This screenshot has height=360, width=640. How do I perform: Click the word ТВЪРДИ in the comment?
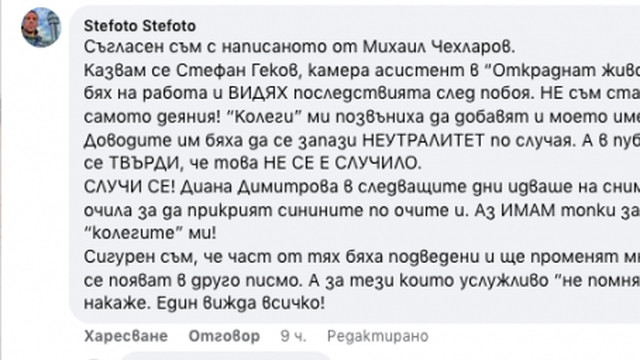(144, 164)
